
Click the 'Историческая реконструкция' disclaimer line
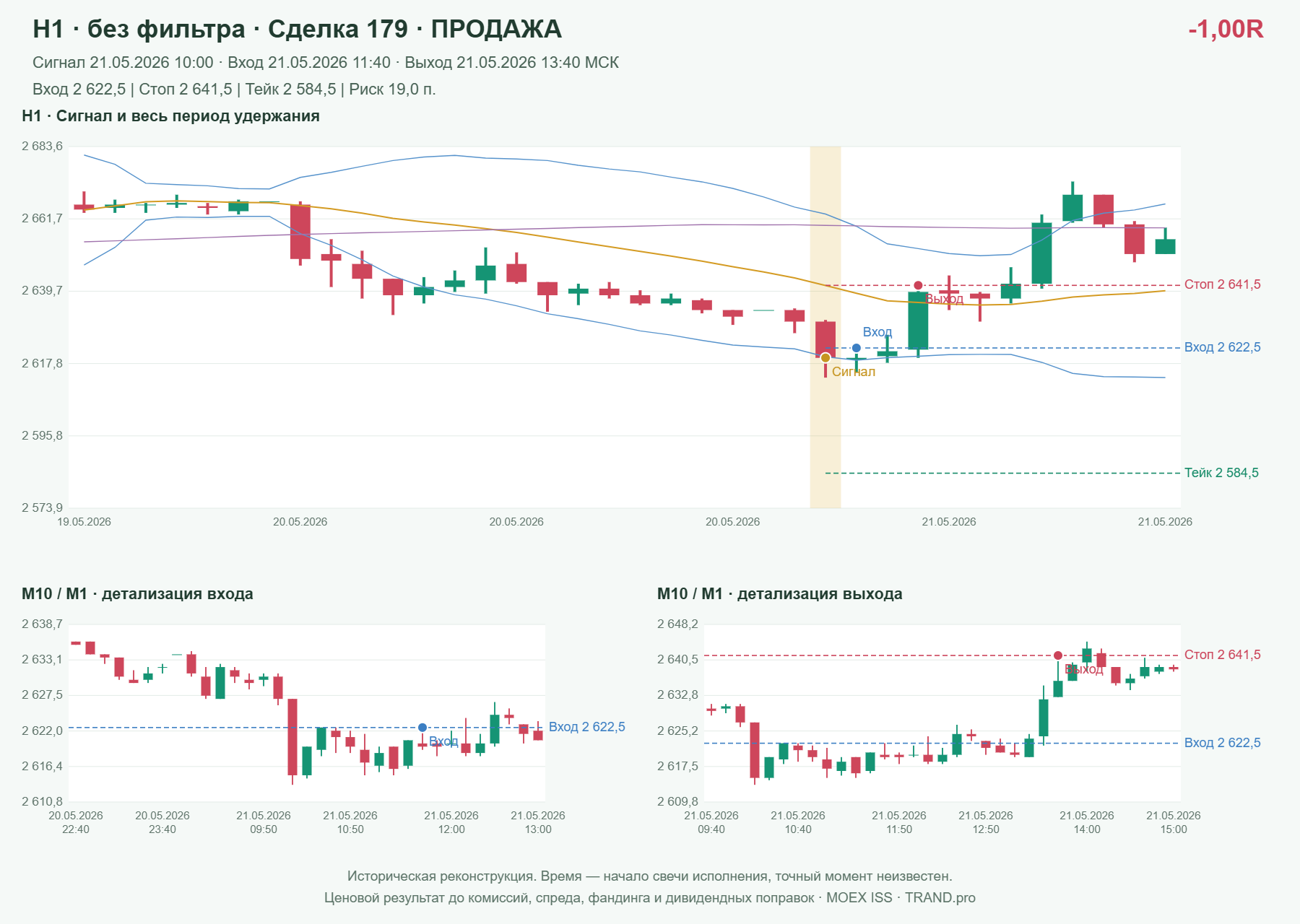(x=650, y=876)
